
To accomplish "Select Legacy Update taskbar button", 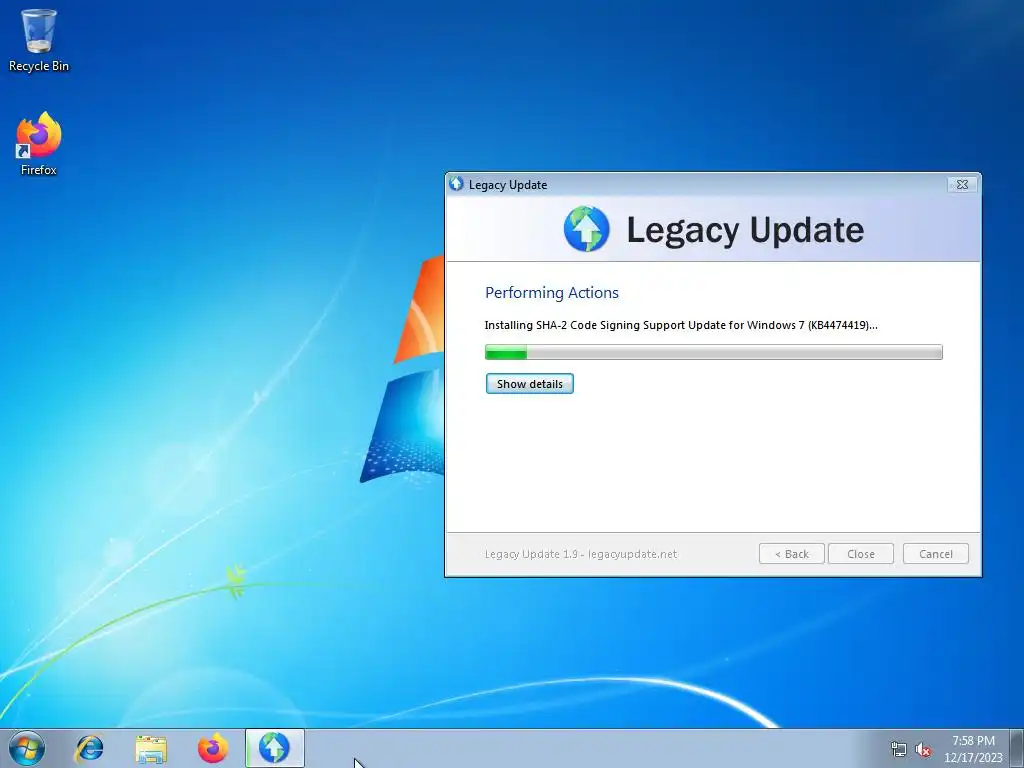I will point(274,748).
